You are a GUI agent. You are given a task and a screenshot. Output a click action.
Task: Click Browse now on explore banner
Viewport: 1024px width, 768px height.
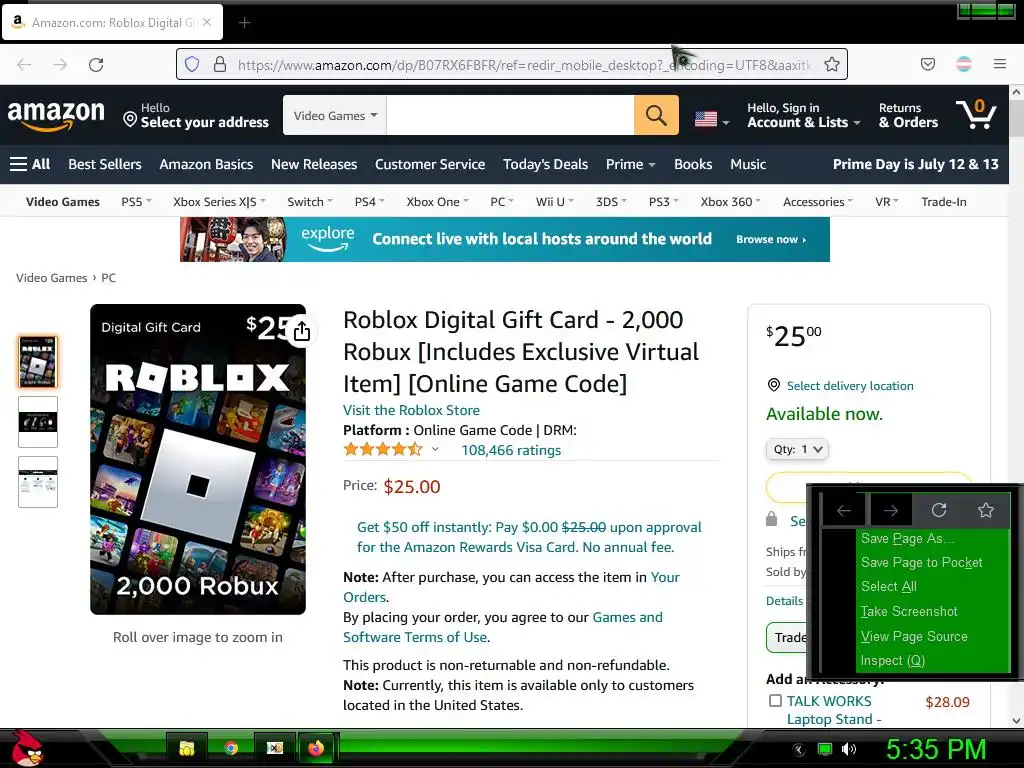point(771,240)
